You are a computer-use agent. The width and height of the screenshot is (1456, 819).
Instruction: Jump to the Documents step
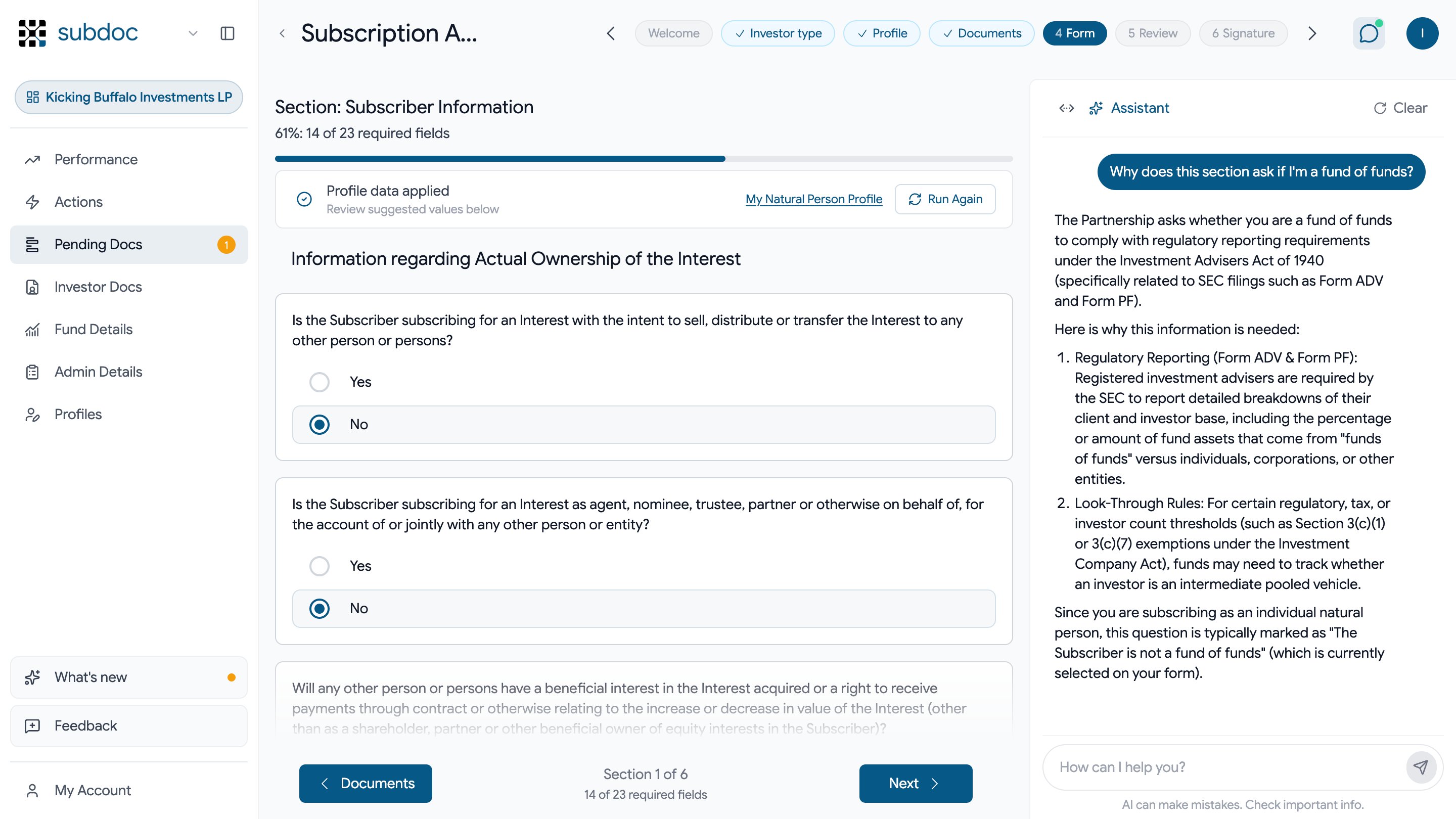click(x=982, y=33)
